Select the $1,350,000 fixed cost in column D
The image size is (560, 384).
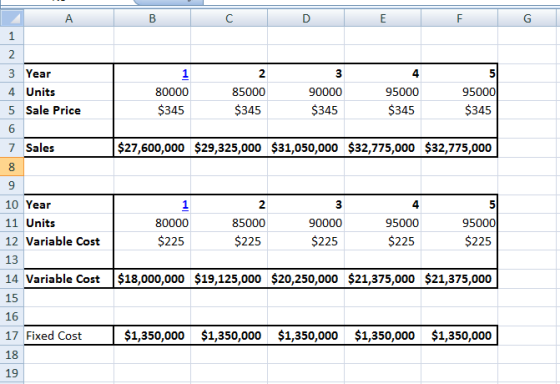(x=306, y=336)
